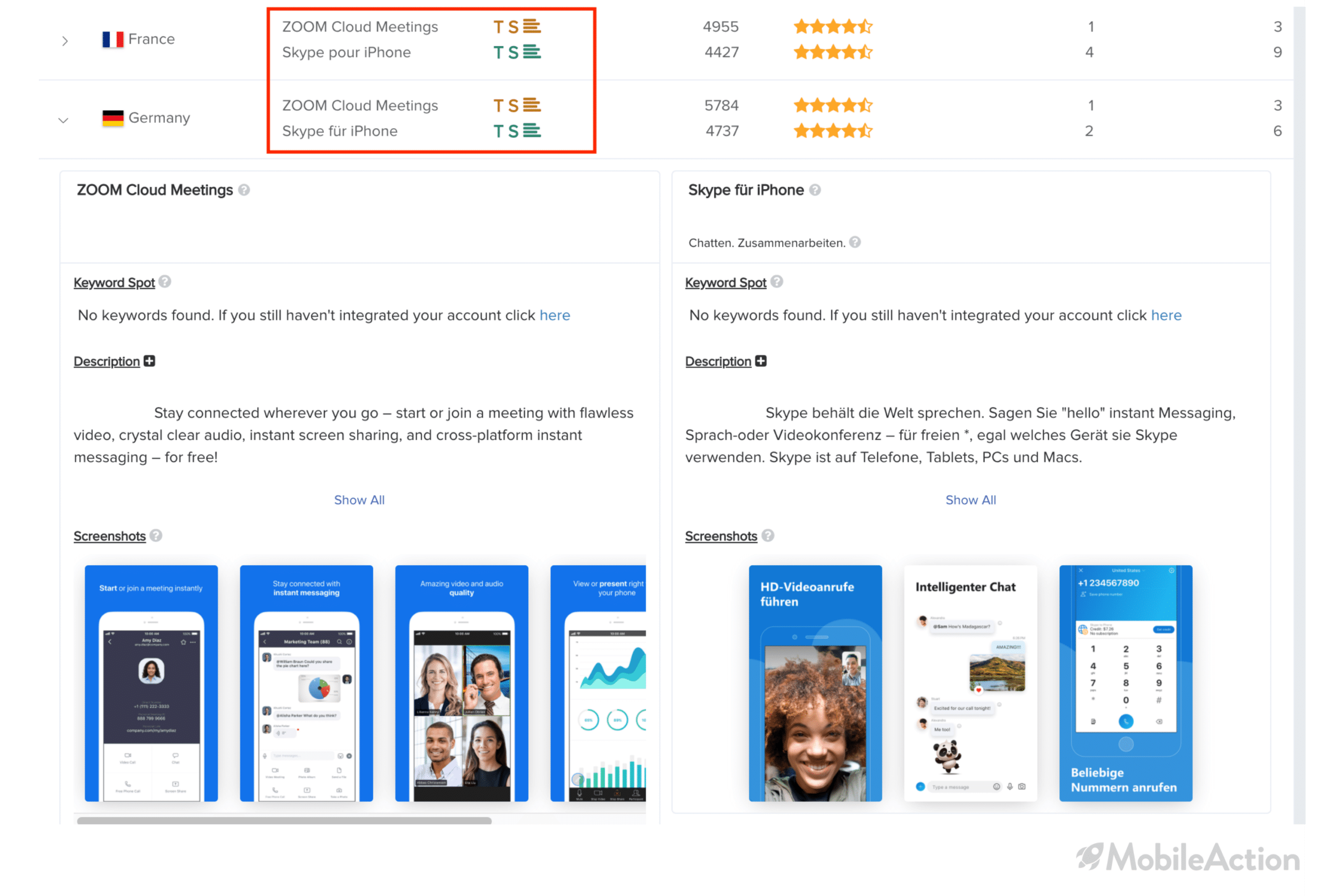The width and height of the screenshot is (1344, 896).
Task: Click 'Show All' under Skype für iPhone description
Action: click(969, 499)
